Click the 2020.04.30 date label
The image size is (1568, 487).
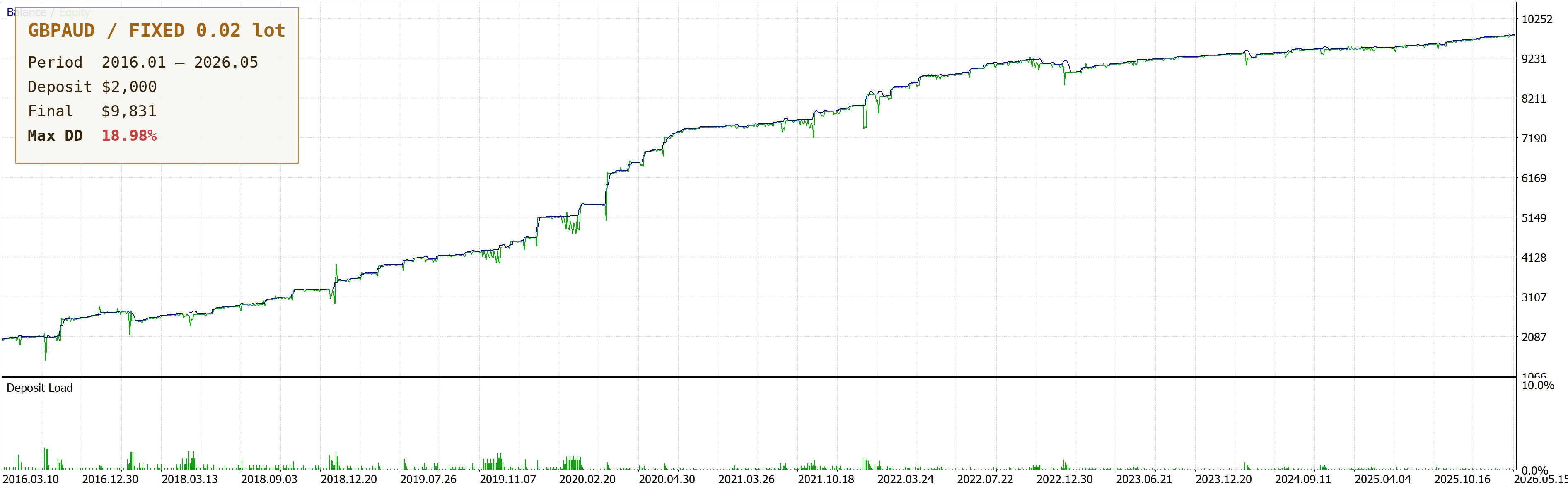coord(667,479)
